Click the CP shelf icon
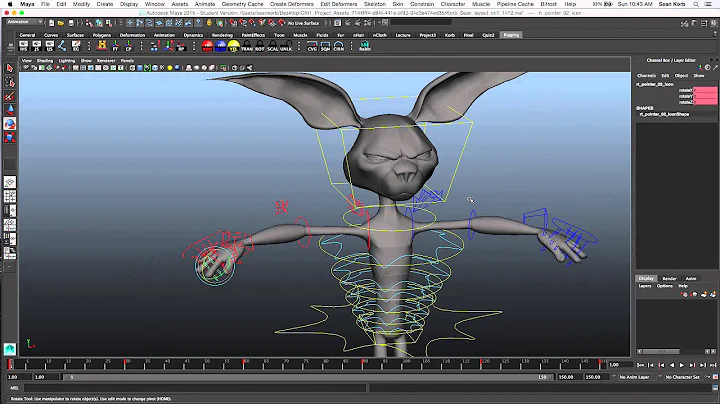 [129, 46]
